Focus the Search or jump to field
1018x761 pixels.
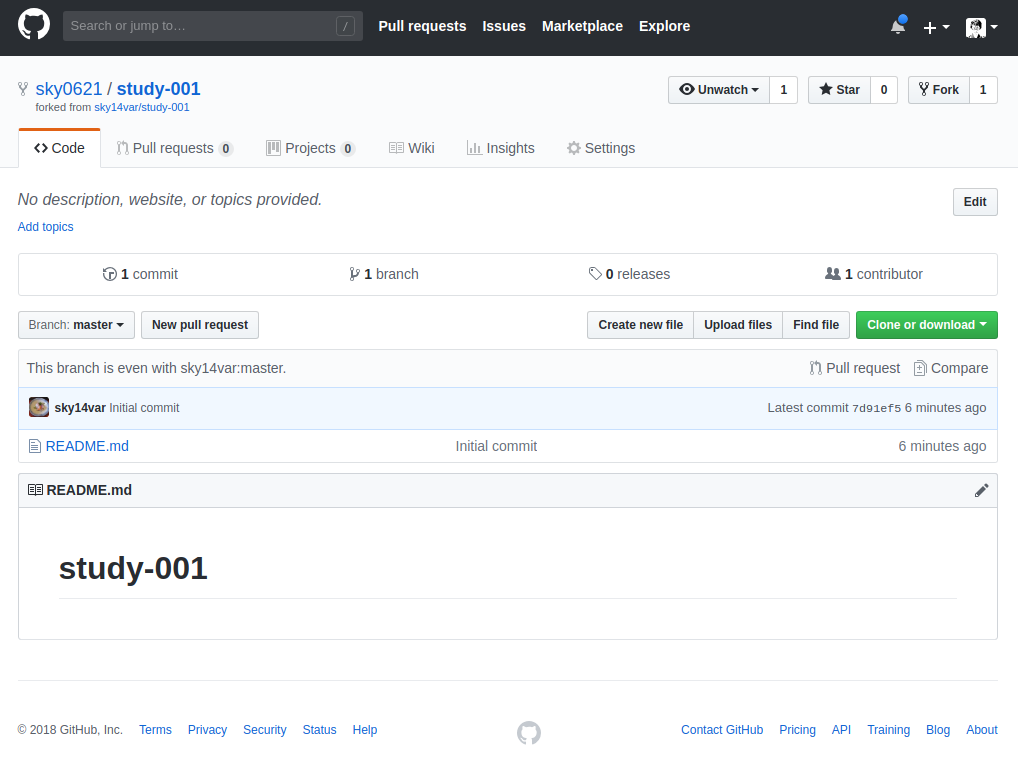[x=212, y=26]
